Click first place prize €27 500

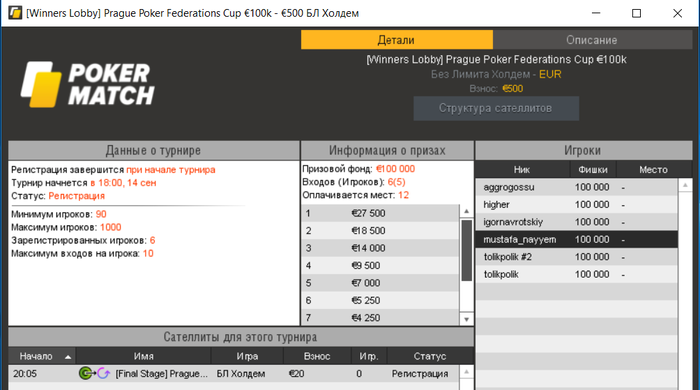[368, 213]
